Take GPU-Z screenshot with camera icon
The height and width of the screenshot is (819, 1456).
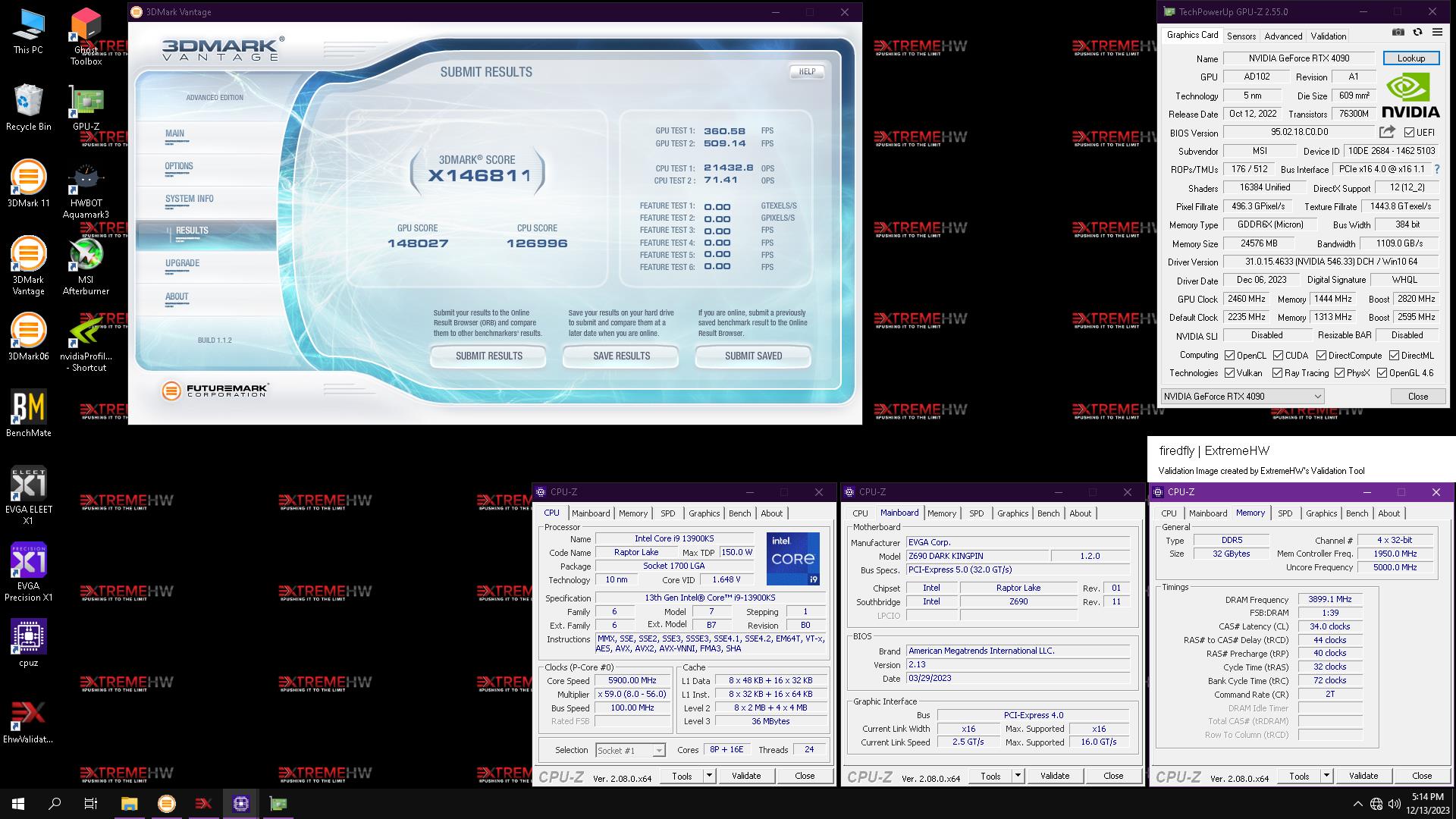(x=1398, y=33)
